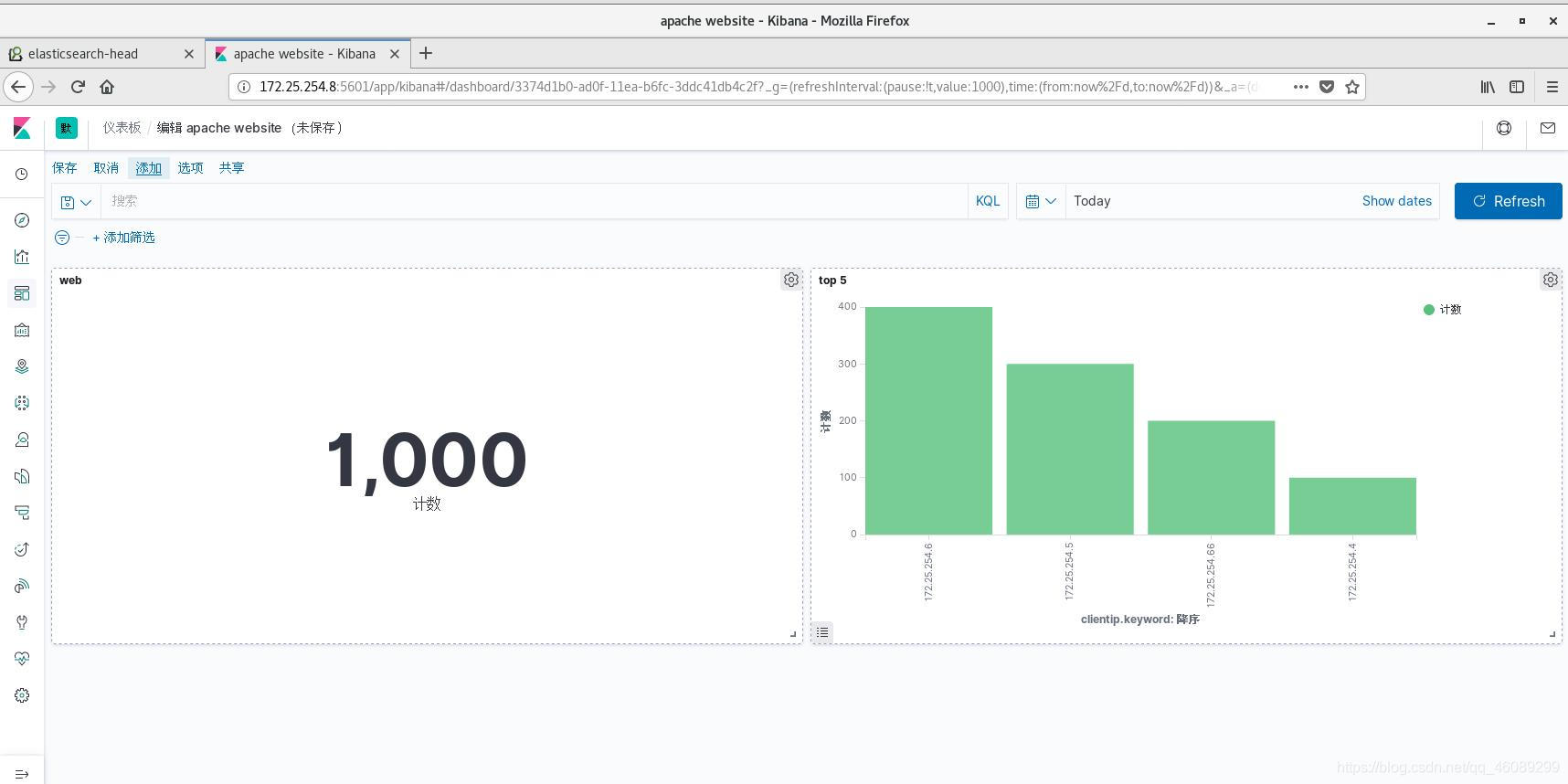Toggle the top 5 chart legend list icon
The image size is (1568, 784).
click(x=822, y=631)
